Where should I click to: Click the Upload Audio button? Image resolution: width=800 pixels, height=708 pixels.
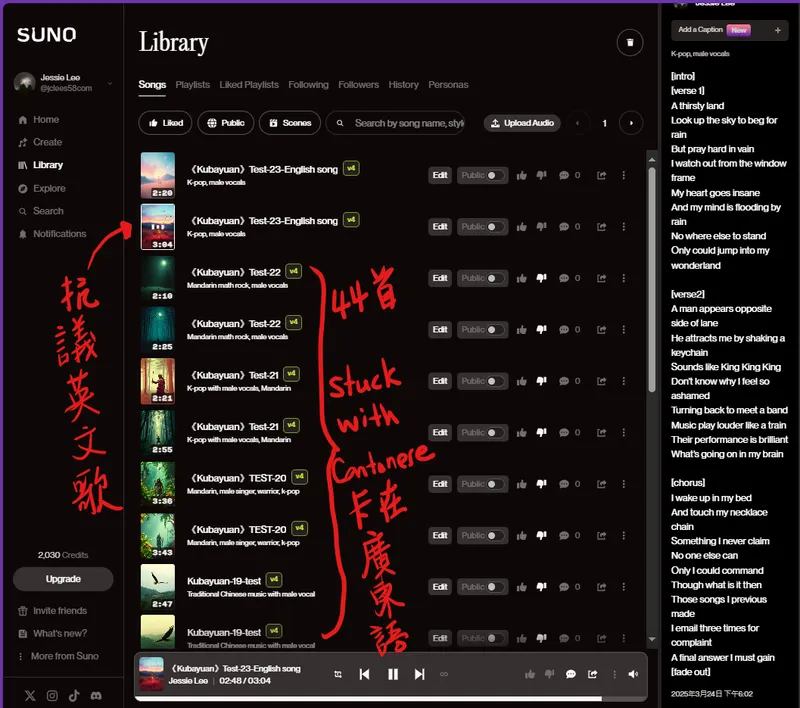[522, 123]
